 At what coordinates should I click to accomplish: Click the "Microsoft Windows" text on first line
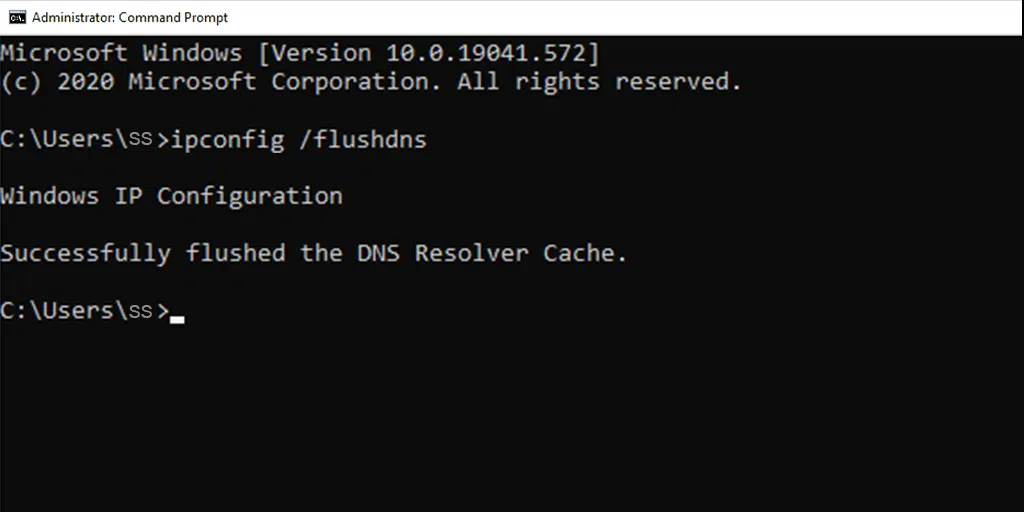[x=121, y=53]
